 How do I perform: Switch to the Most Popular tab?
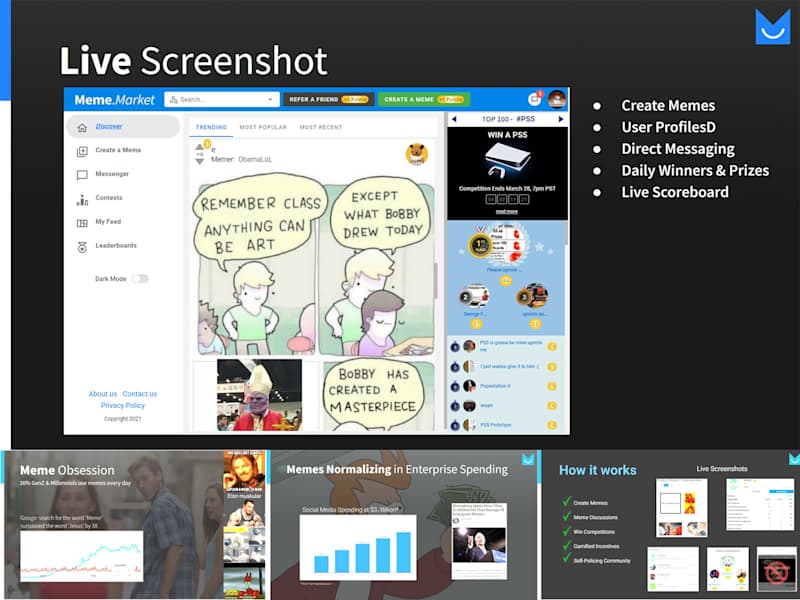click(x=263, y=127)
